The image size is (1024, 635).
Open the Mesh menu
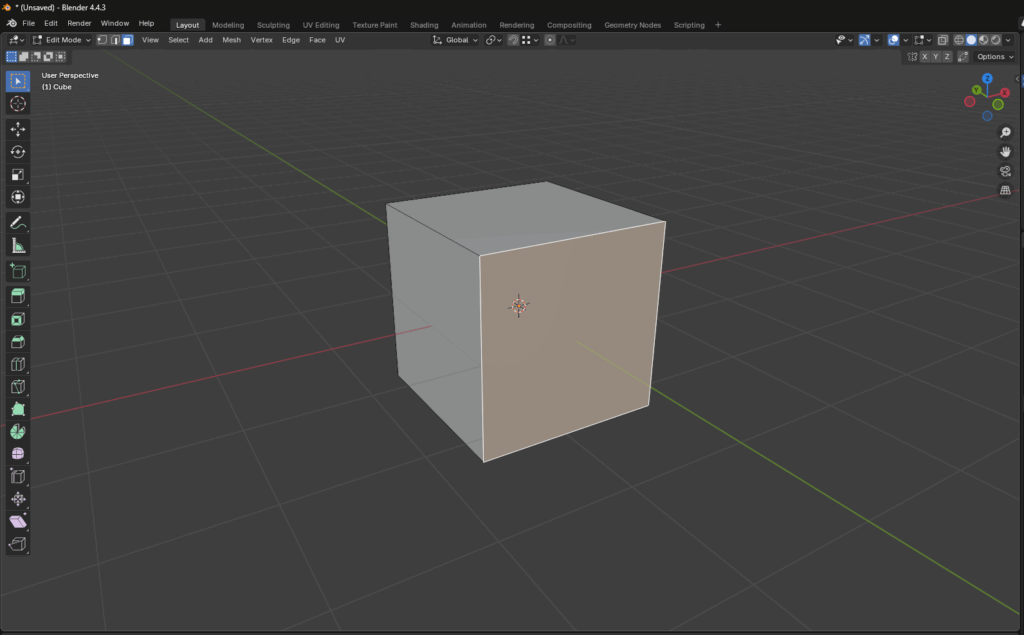pos(231,40)
